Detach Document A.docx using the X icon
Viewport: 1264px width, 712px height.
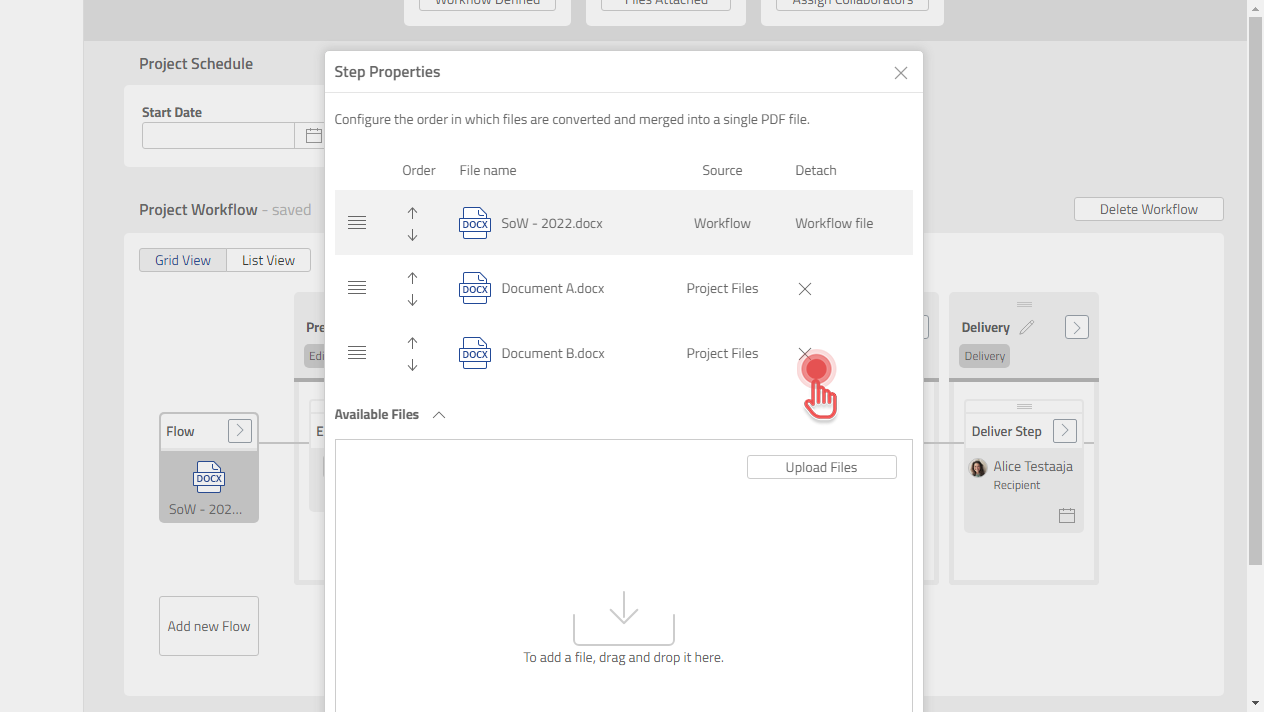[x=804, y=289]
